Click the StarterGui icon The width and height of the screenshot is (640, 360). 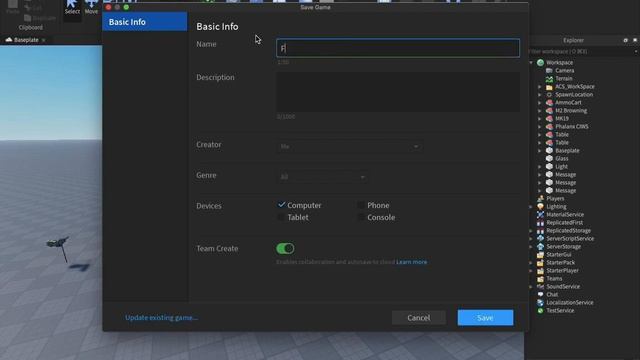[540, 254]
